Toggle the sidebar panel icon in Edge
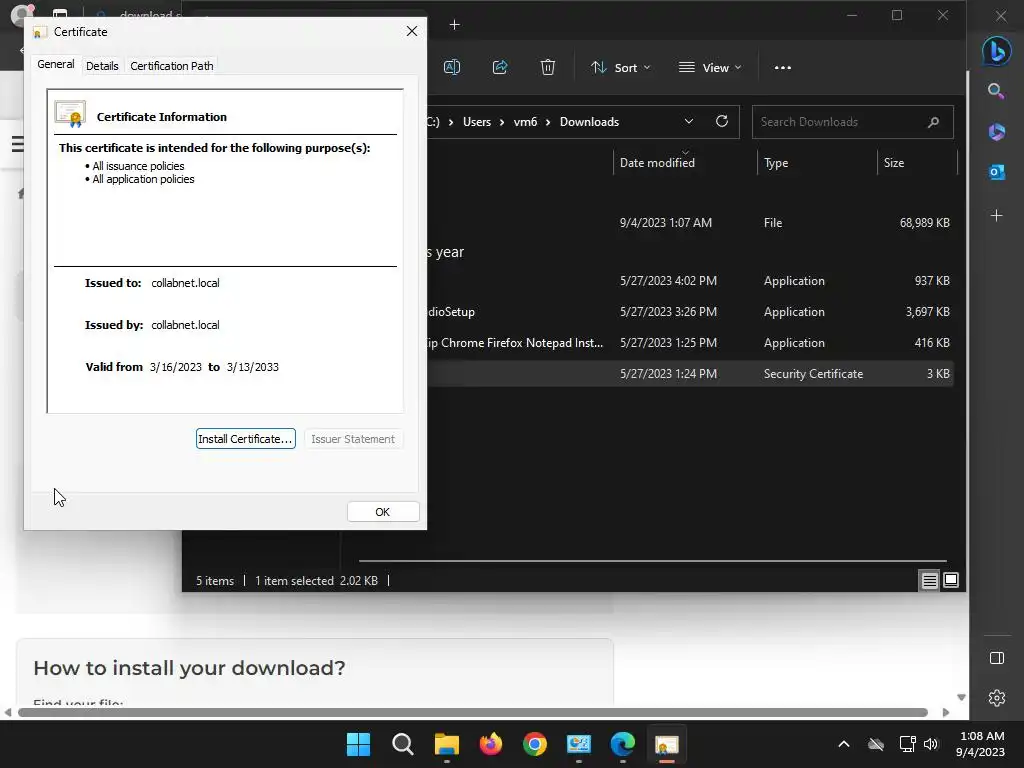This screenshot has width=1024, height=768. coord(997,658)
